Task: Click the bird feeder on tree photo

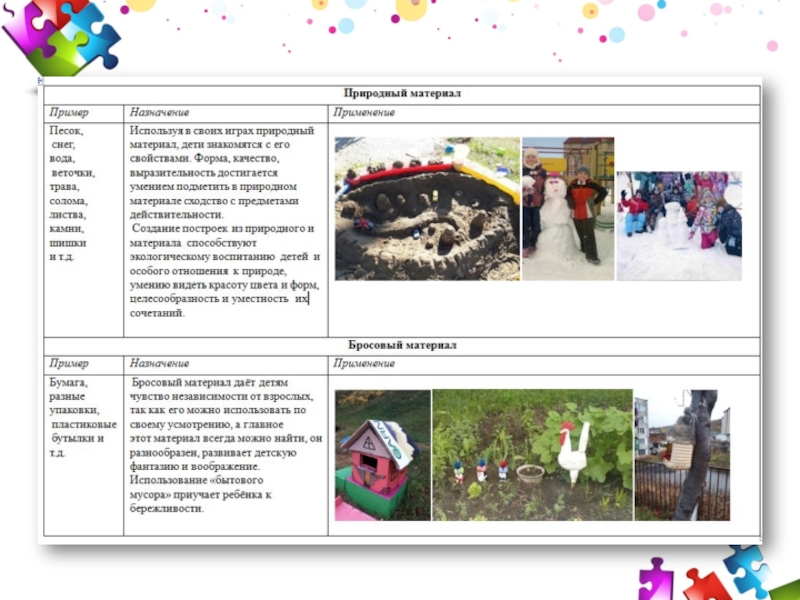Action: [x=682, y=455]
